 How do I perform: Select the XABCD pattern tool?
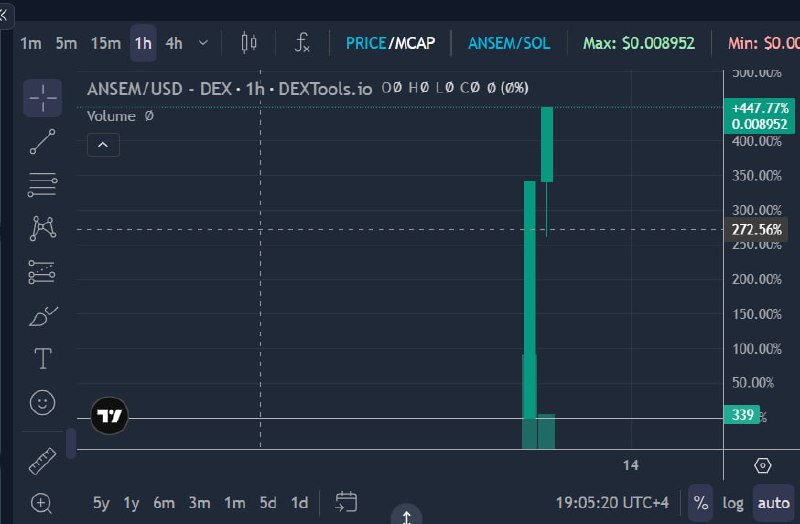[43, 228]
